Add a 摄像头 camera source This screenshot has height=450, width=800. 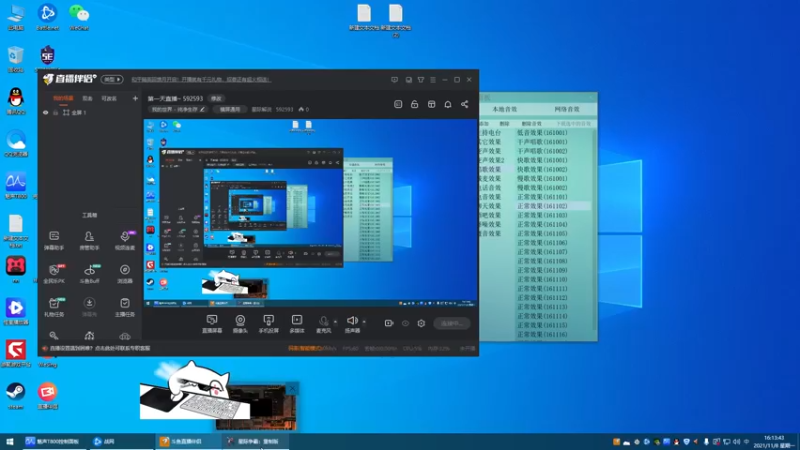(x=240, y=322)
